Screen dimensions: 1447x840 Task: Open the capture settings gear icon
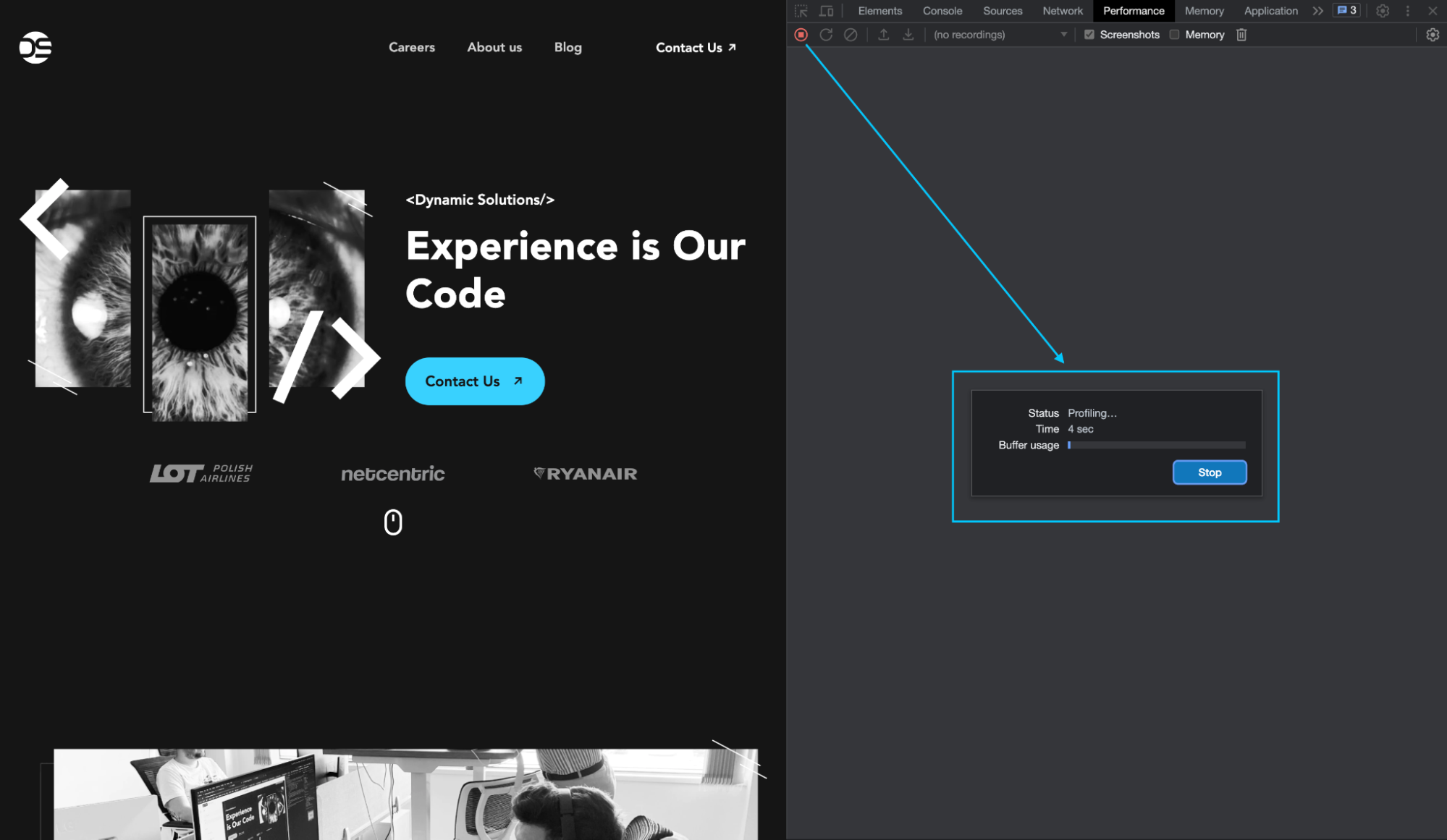coord(1432,35)
